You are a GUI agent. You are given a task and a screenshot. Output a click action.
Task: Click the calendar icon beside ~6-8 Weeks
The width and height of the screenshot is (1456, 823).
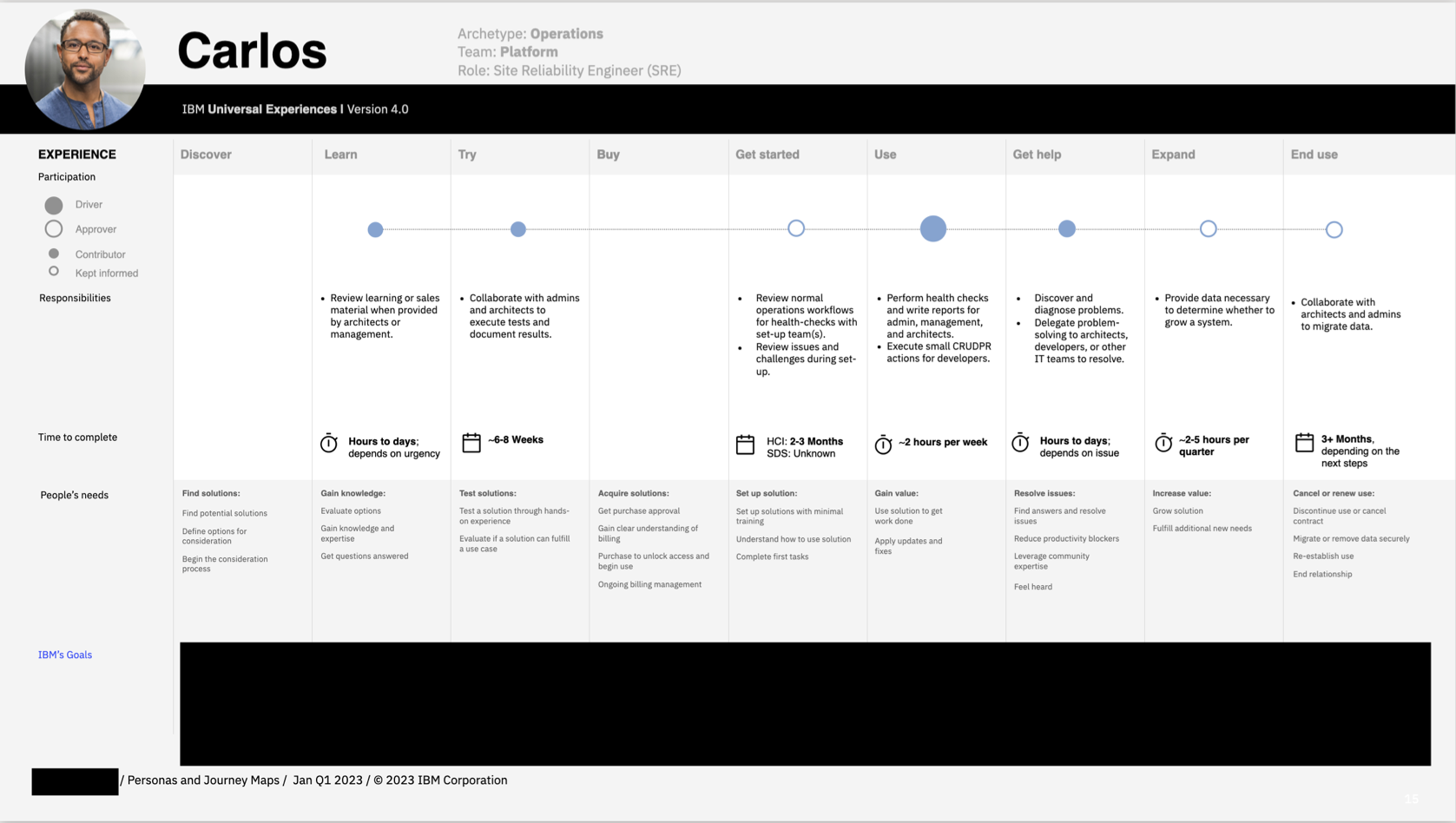tap(471, 443)
